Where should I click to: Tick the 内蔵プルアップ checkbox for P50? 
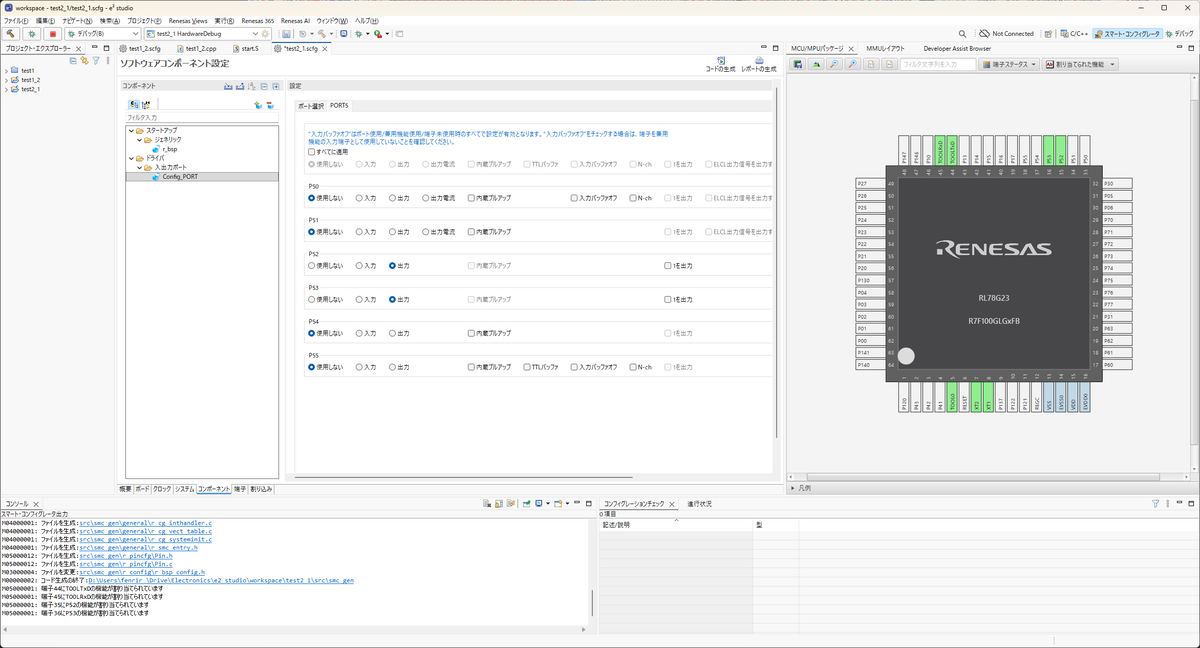473,198
